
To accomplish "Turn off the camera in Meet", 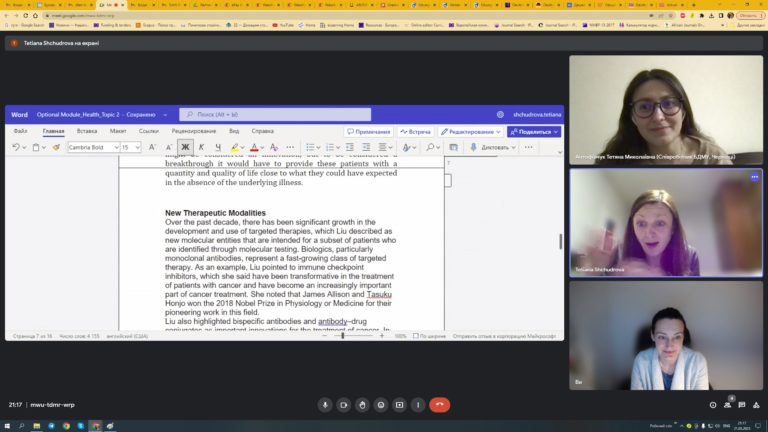I will (x=344, y=405).
